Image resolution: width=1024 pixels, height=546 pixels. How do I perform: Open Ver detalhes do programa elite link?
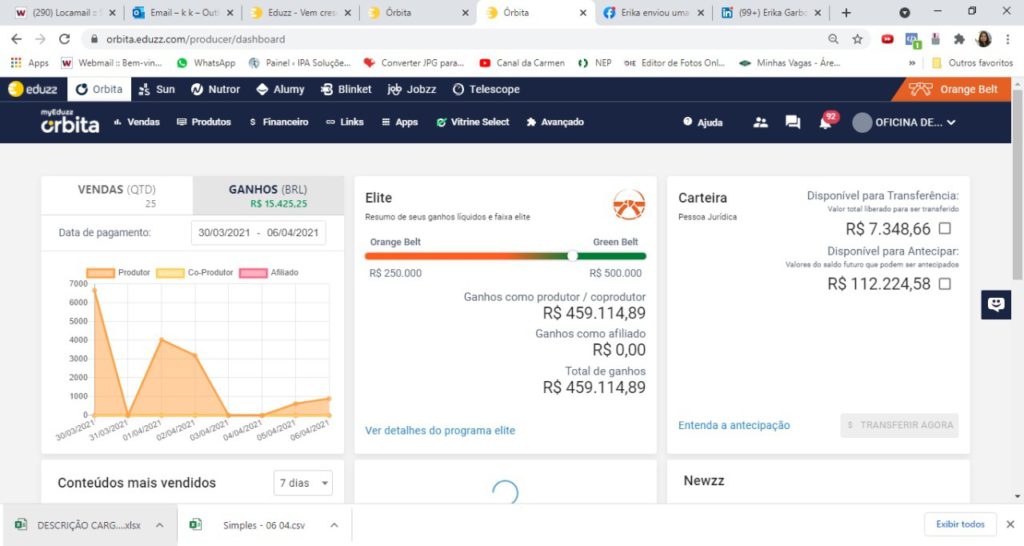tap(440, 430)
